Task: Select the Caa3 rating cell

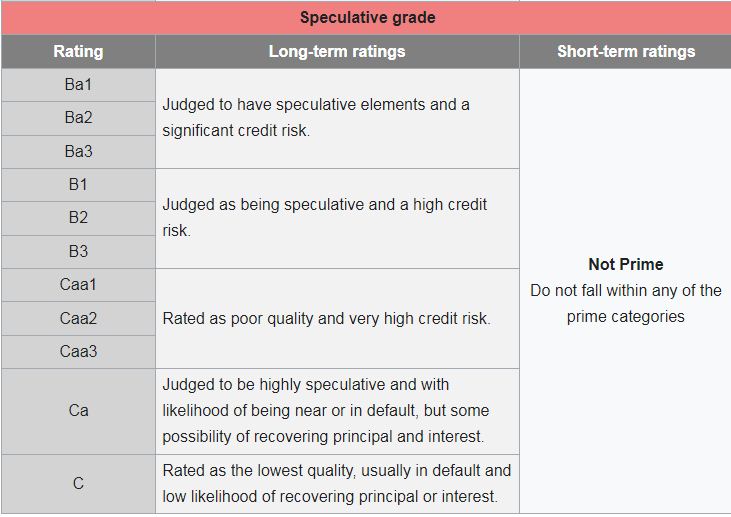Action: 78,351
